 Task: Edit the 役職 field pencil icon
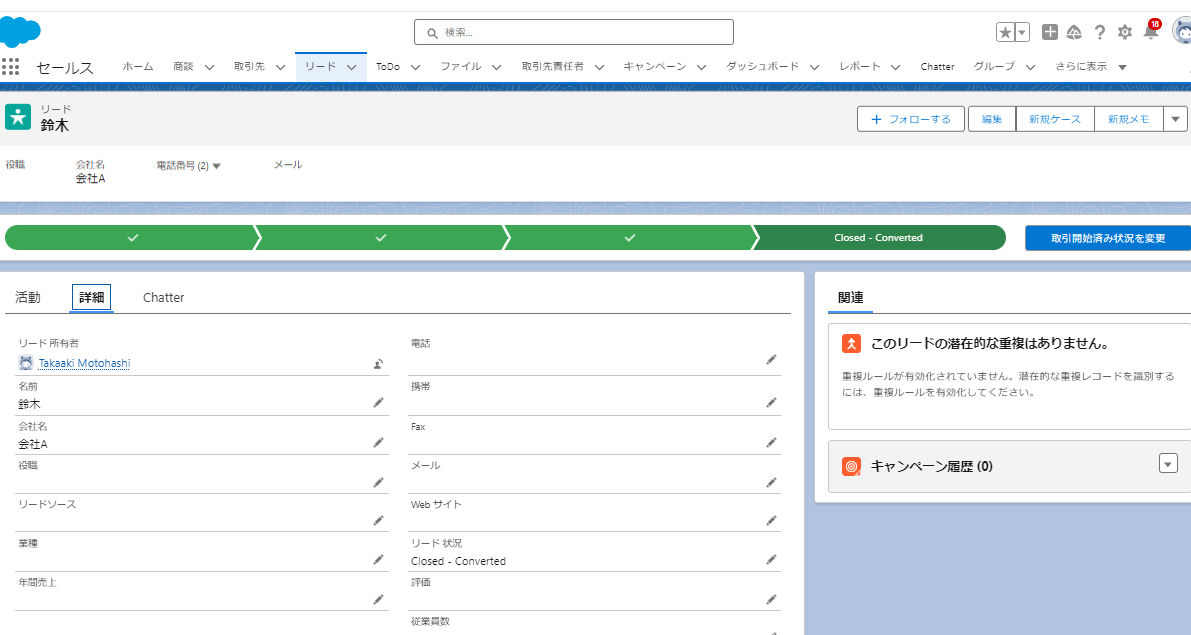coord(378,482)
